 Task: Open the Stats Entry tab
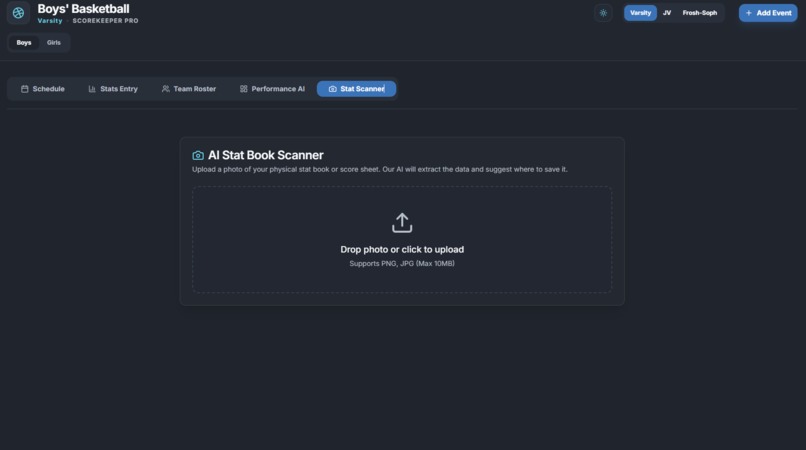pyautogui.click(x=113, y=89)
